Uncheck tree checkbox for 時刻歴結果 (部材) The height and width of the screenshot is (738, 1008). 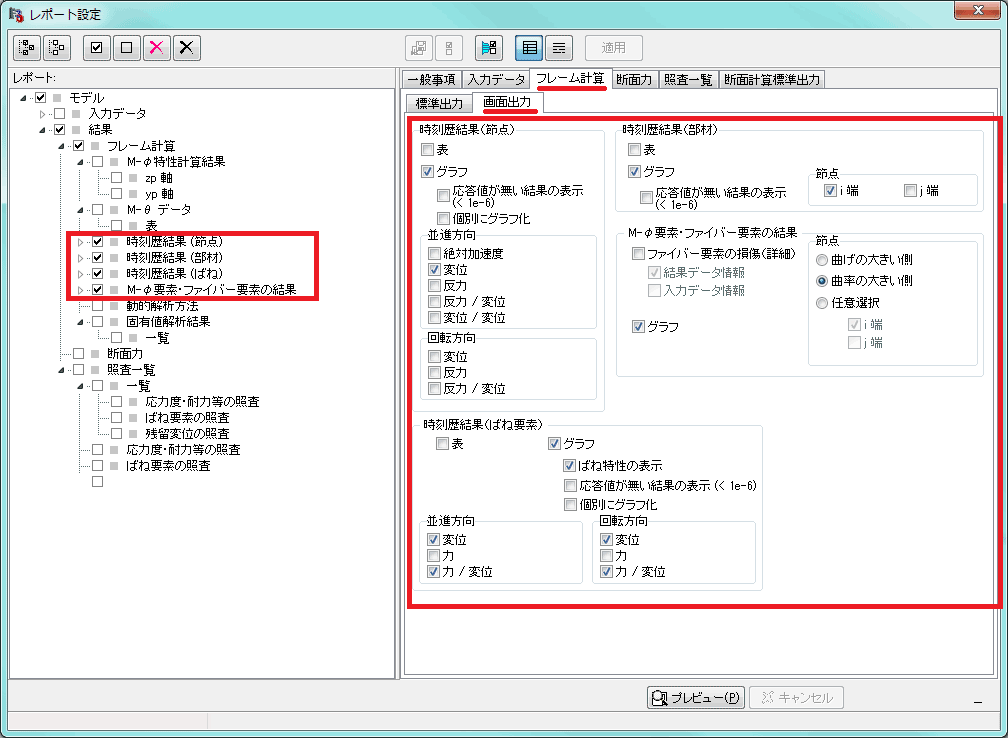(x=98, y=258)
